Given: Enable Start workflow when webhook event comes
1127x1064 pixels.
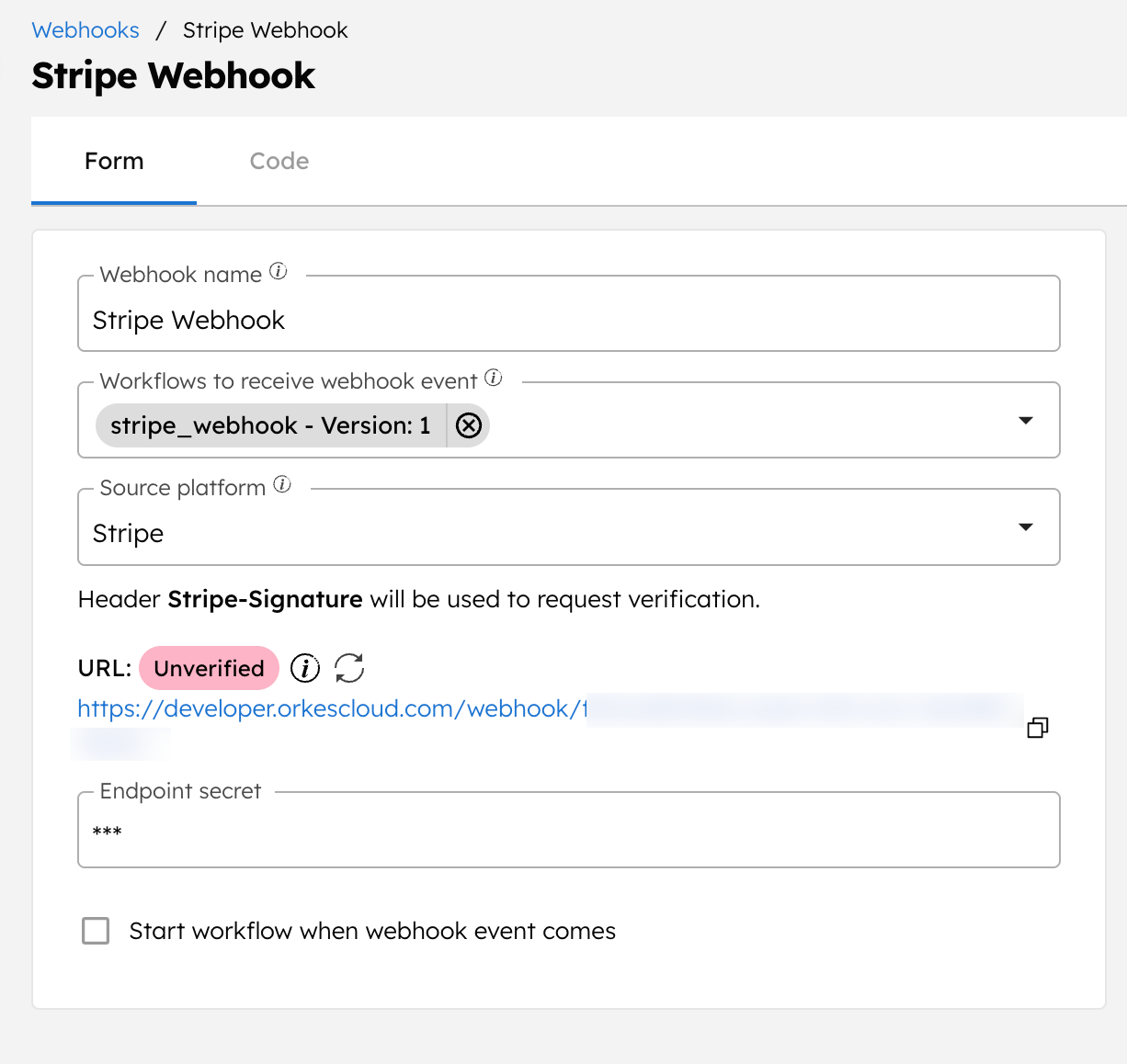Looking at the screenshot, I should tap(96, 931).
